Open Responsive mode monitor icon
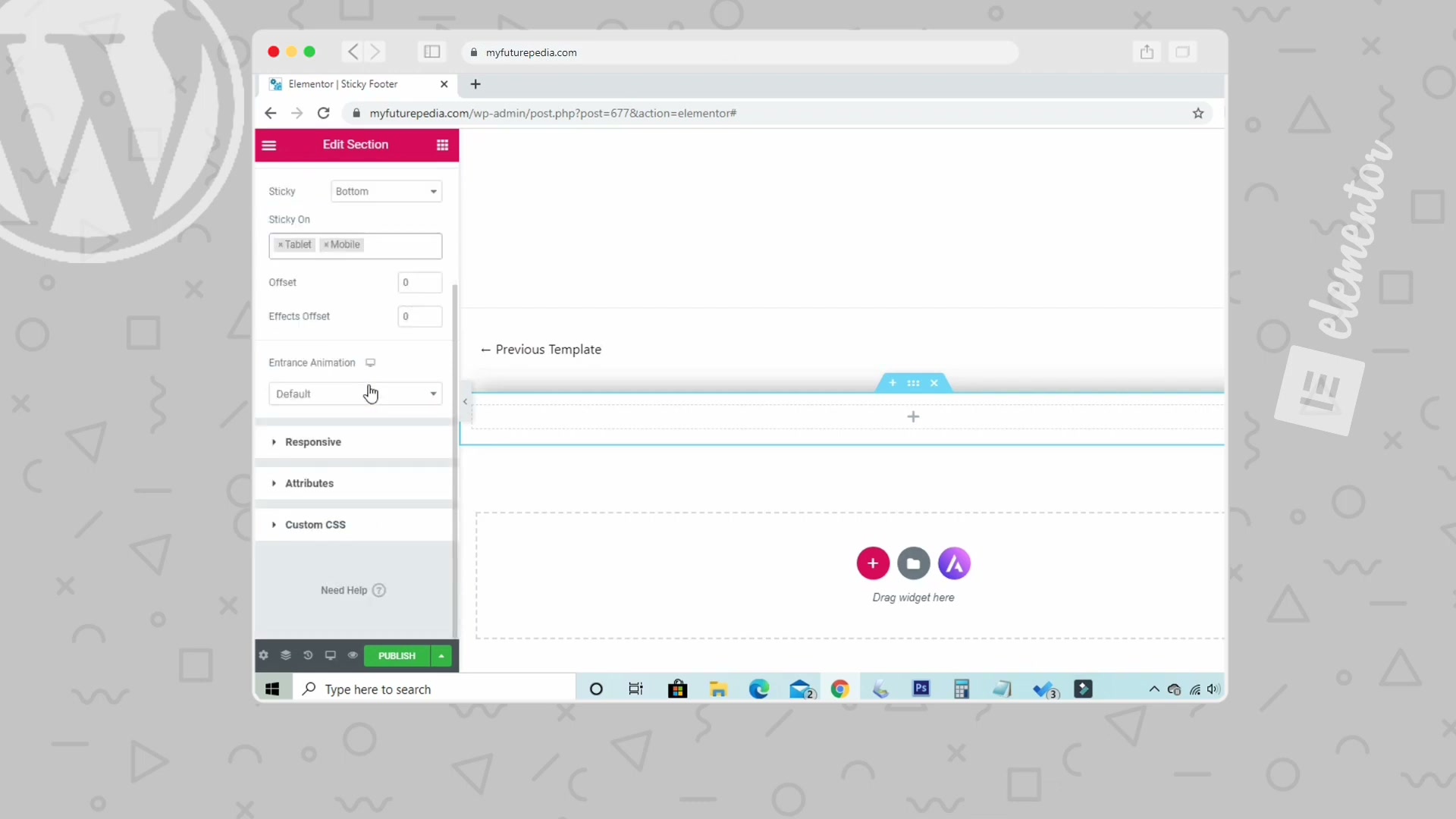This screenshot has height=819, width=1456. pos(331,655)
